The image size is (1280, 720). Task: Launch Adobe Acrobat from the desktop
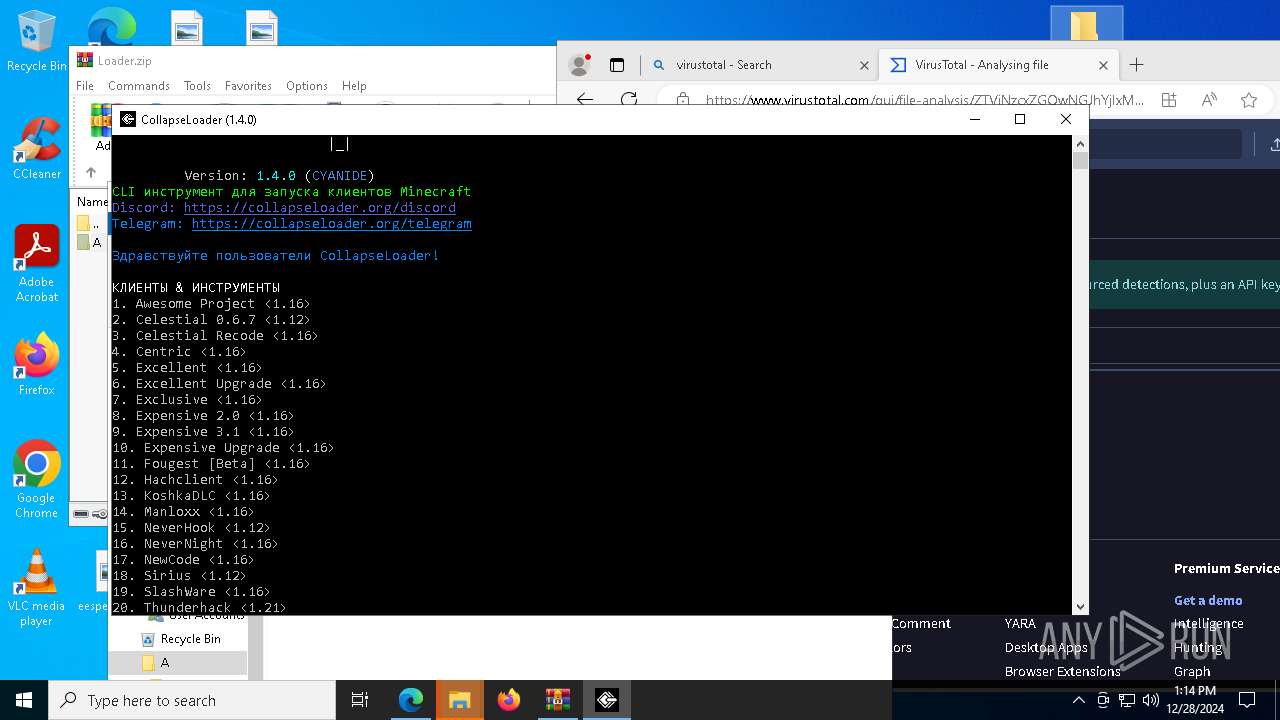coord(36,263)
